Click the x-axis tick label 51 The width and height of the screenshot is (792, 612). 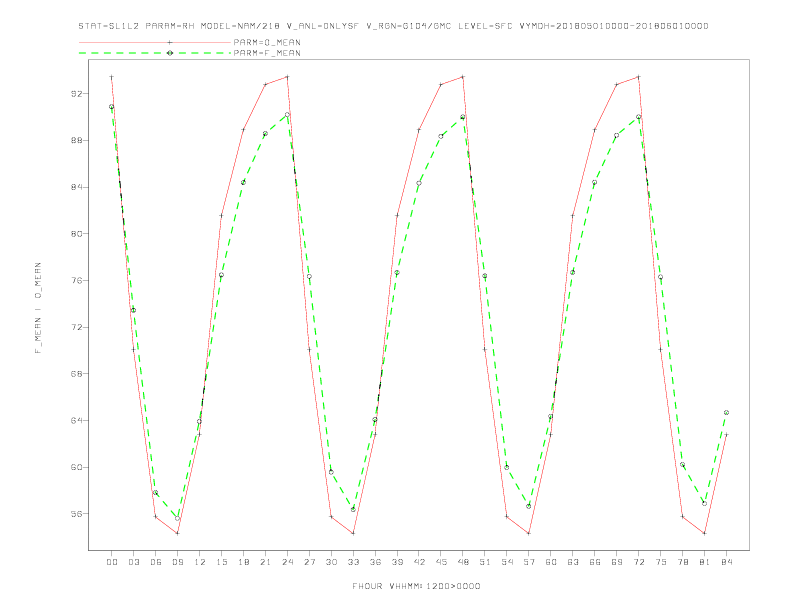485,562
